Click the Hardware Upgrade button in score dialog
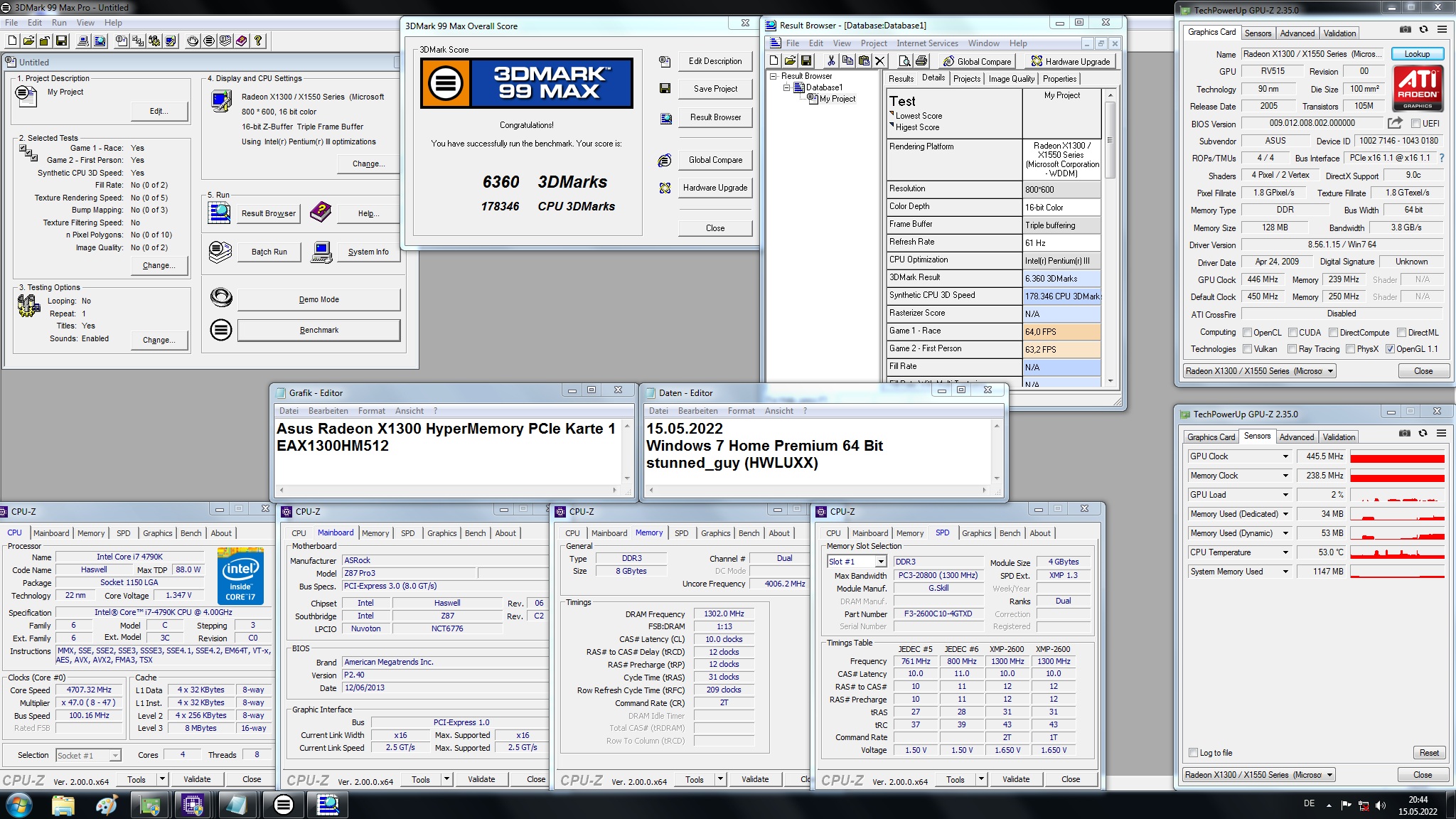This screenshot has height=819, width=1456. tap(714, 188)
